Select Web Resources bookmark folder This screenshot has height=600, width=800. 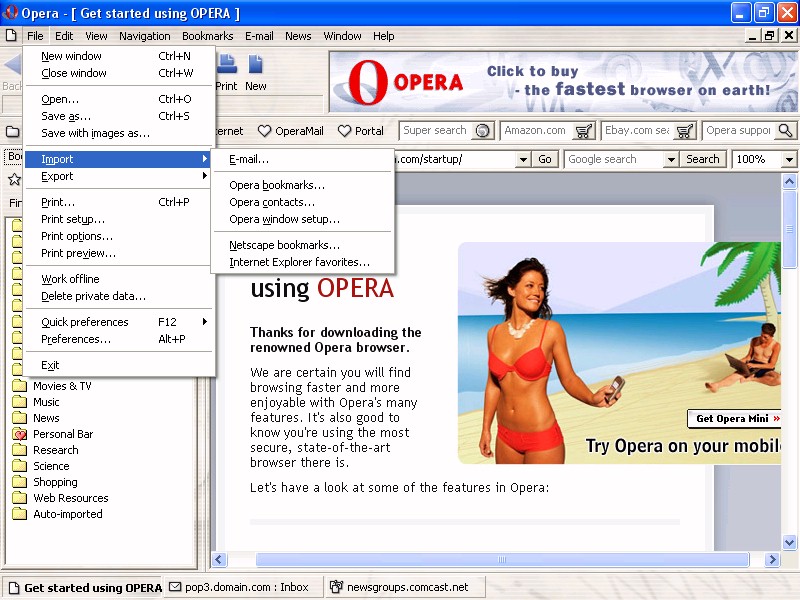[70, 497]
